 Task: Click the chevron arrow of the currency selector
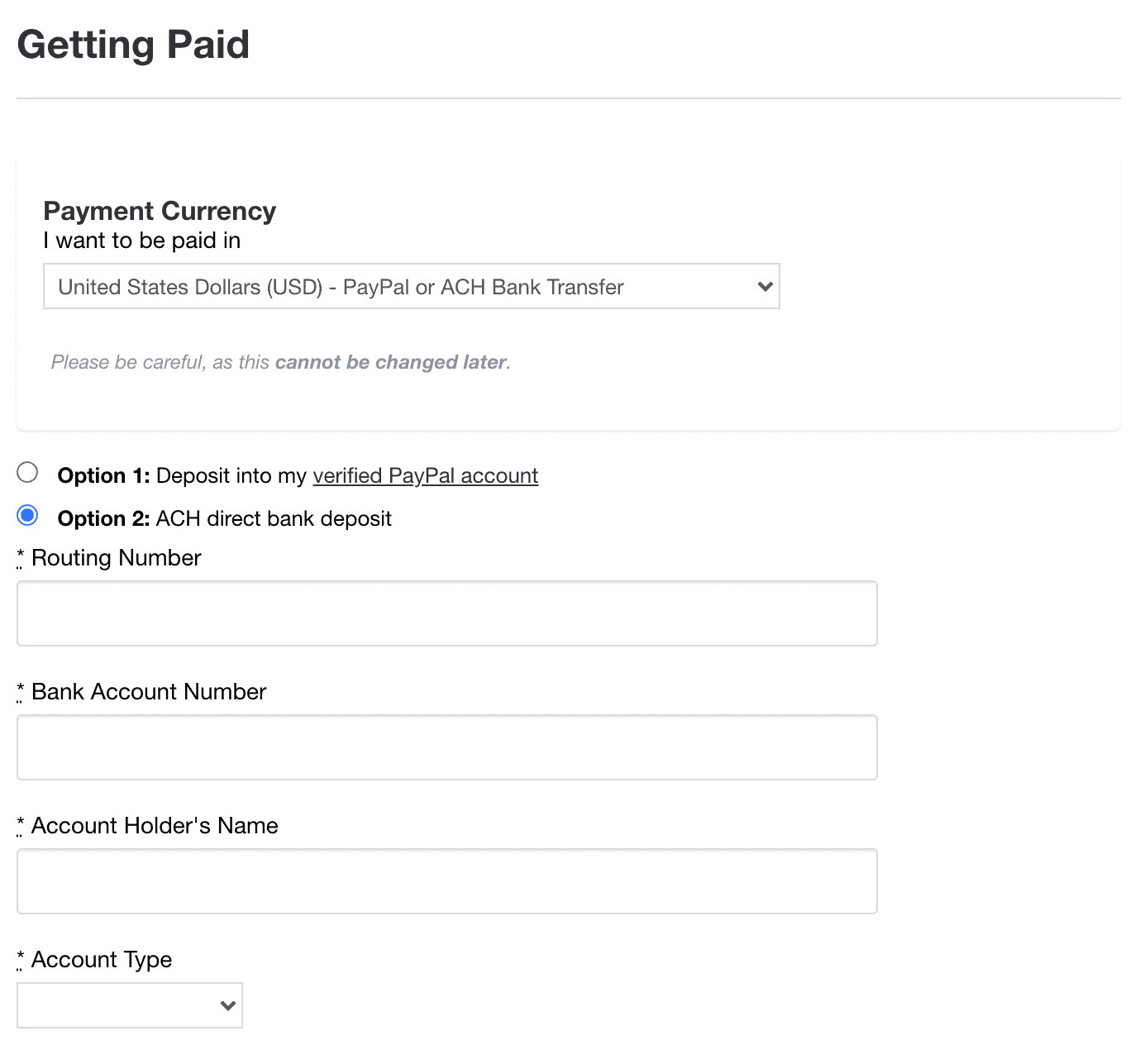(x=765, y=287)
